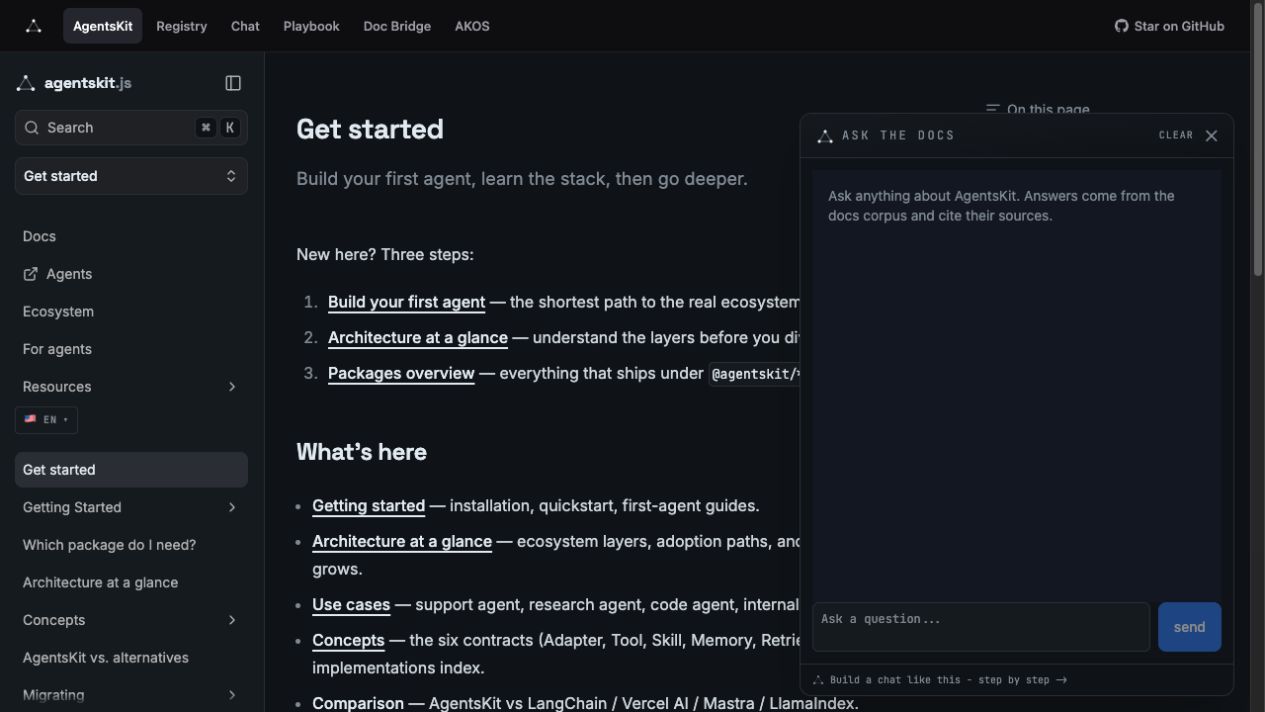Expand the Resources sidebar chevron
This screenshot has height=712, width=1265.
(x=232, y=387)
